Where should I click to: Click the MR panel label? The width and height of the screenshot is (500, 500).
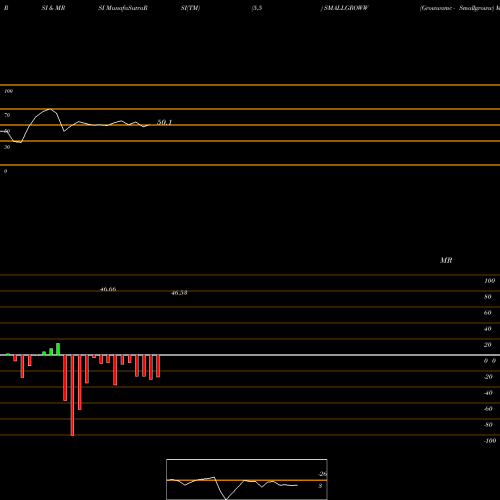point(446,260)
